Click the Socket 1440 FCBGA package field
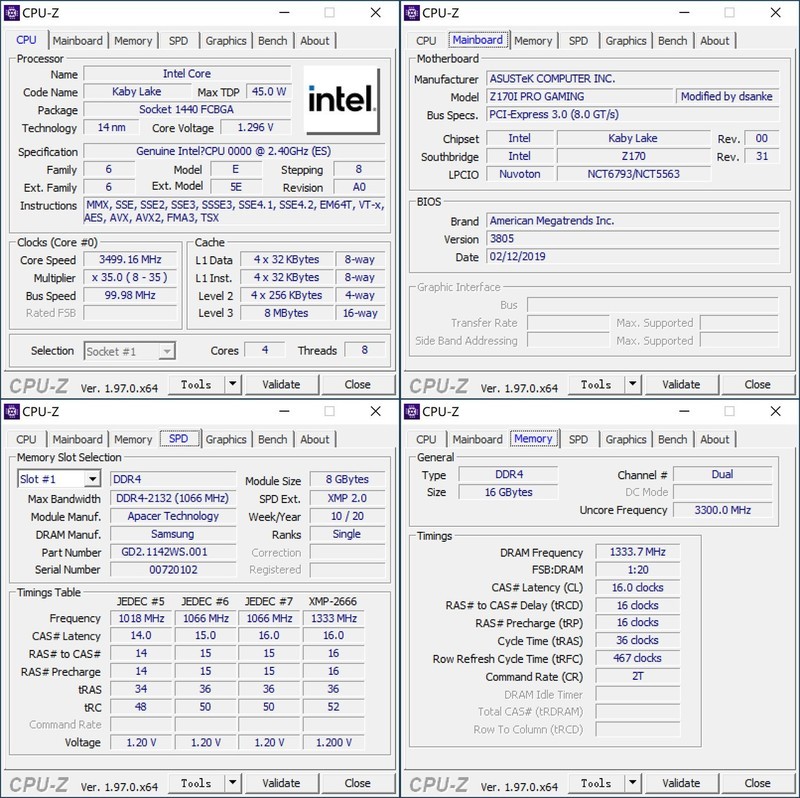The height and width of the screenshot is (798, 800). (x=187, y=110)
